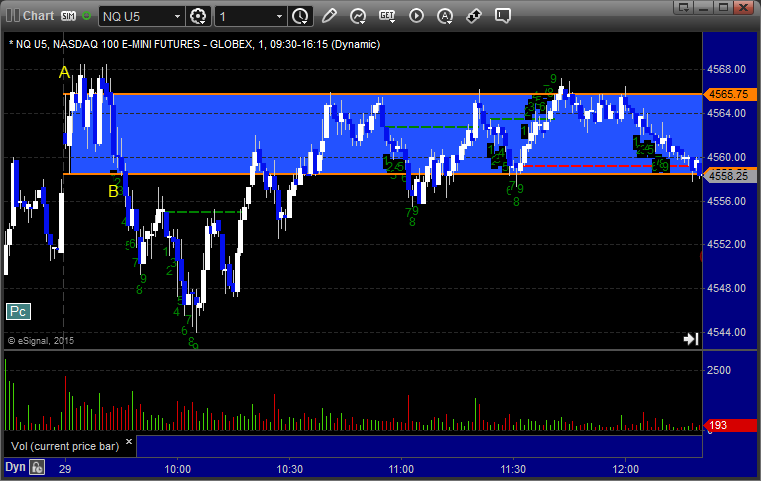Click the 4544.00 price axis label
The width and height of the screenshot is (761, 481).
coord(726,332)
